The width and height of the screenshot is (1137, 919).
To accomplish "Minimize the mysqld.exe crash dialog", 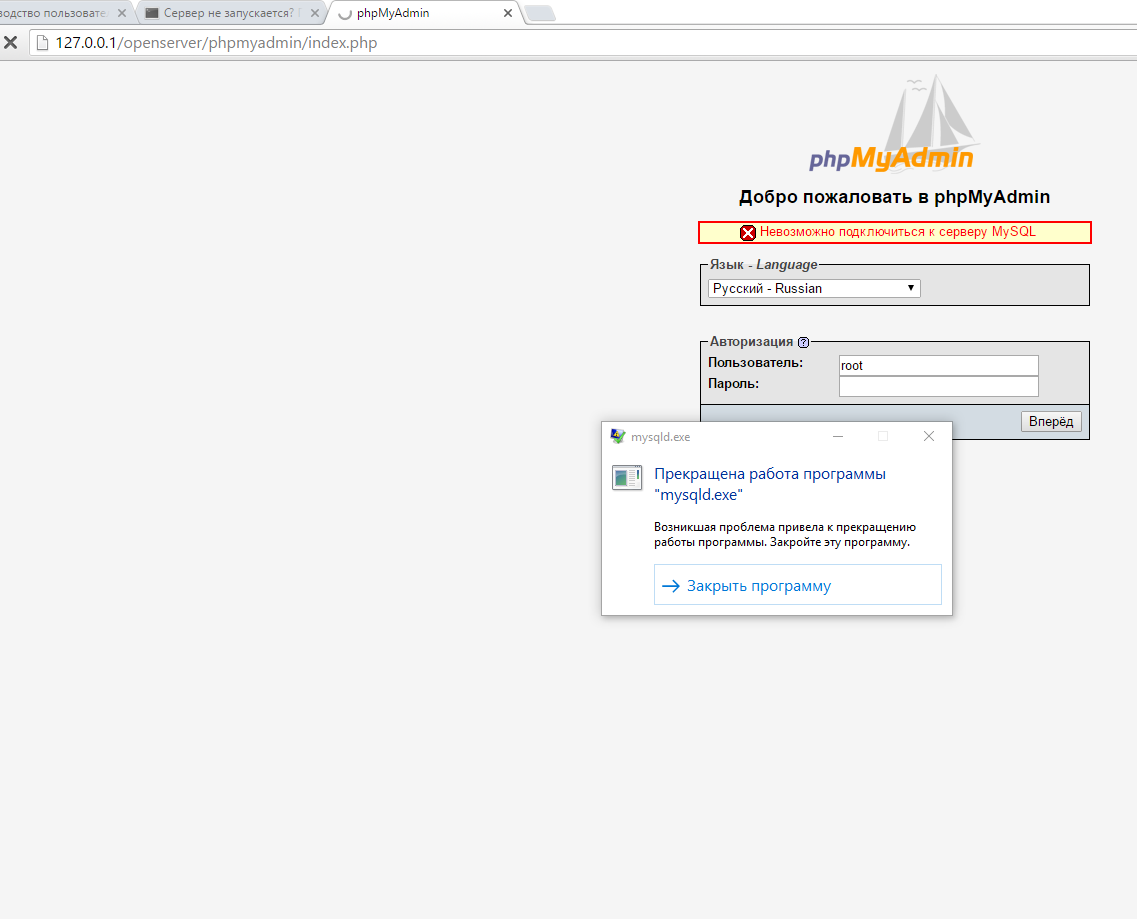I will pos(837,436).
